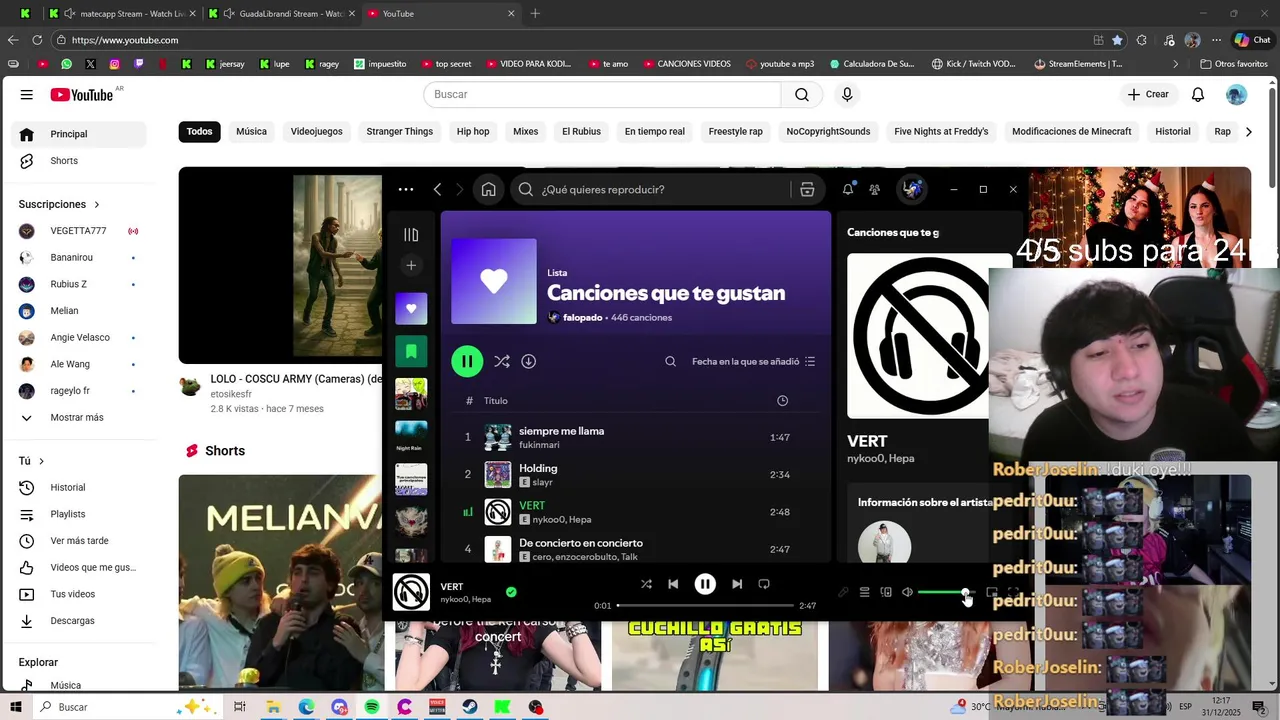Open the green bookmark Episodes item in sidebar
Viewport: 1280px width, 720px height.
tap(411, 352)
